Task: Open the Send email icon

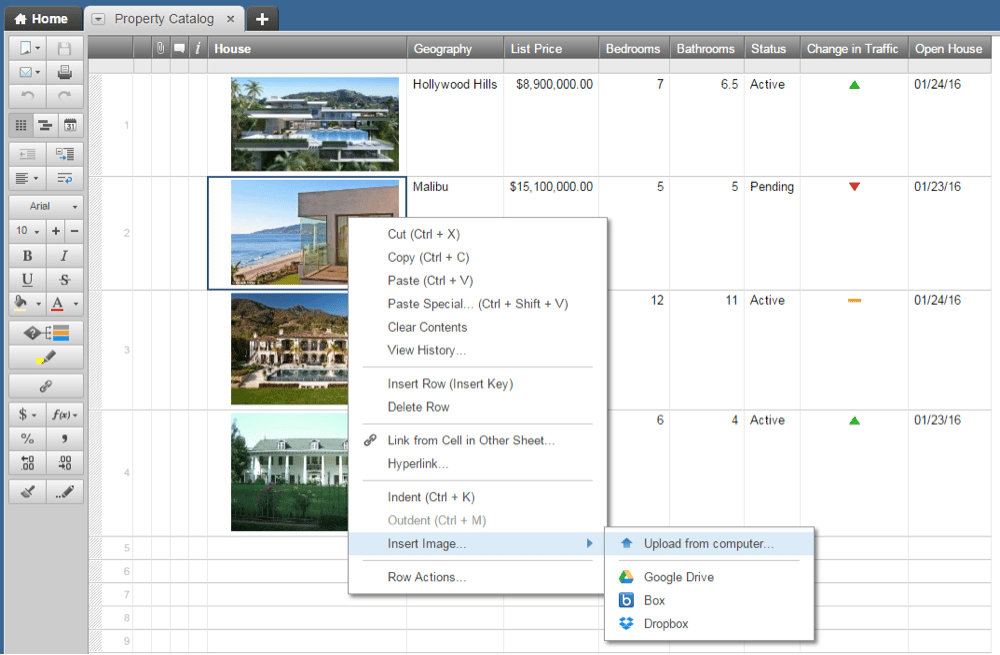Action: 26,74
